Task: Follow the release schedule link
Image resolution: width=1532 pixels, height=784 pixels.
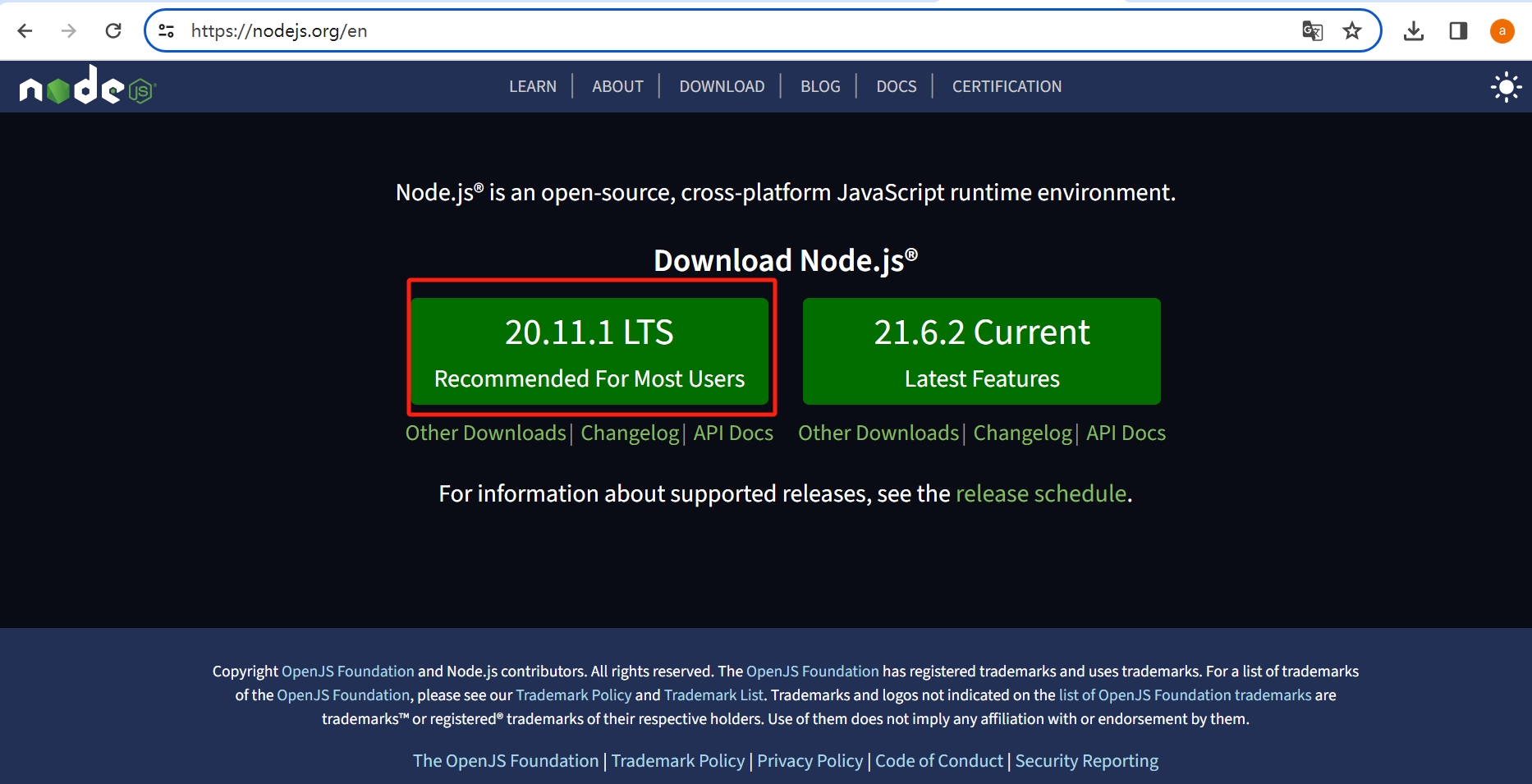Action: coord(1041,493)
